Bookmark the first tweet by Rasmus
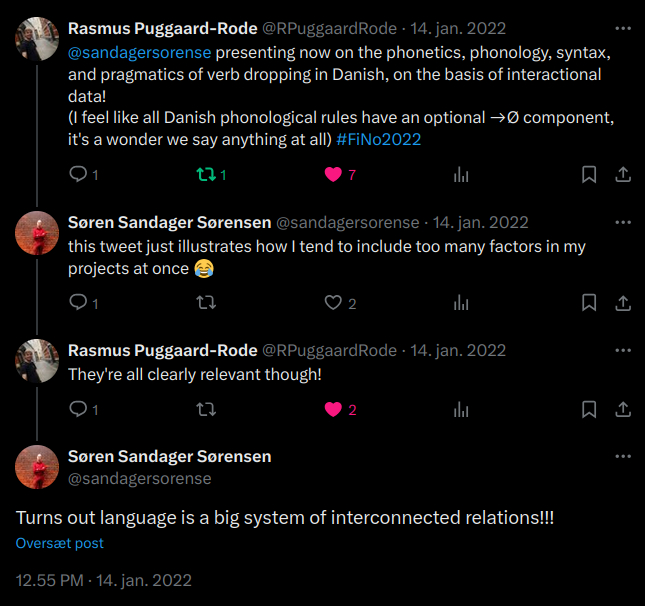This screenshot has width=645, height=606. [x=589, y=175]
